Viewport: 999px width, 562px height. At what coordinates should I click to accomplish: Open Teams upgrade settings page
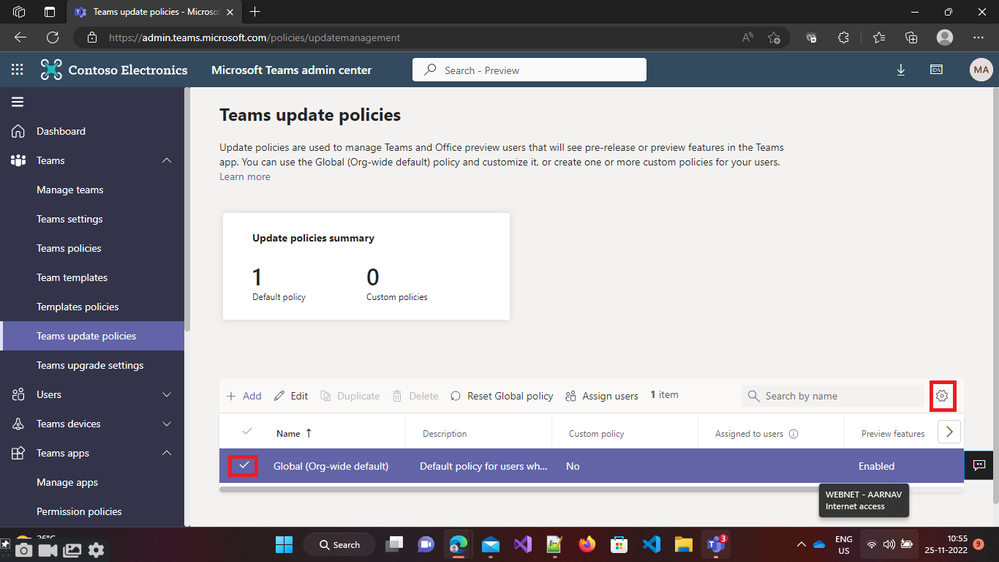click(x=92, y=365)
